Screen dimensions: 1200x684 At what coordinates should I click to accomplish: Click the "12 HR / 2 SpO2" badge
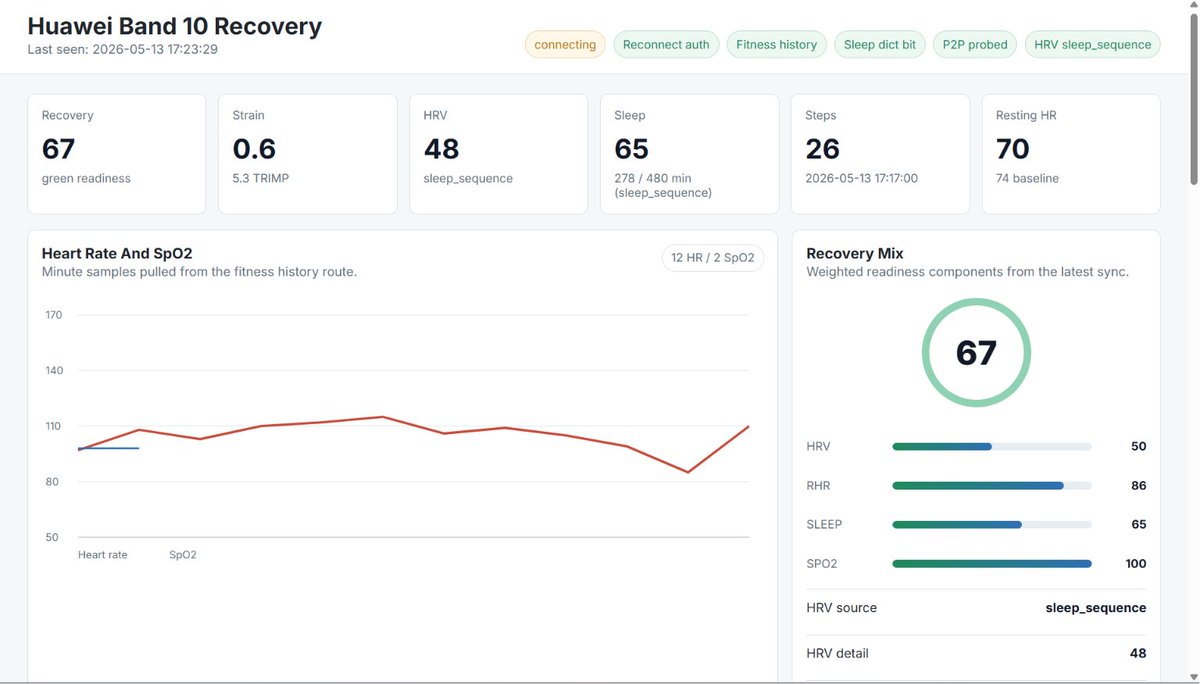pyautogui.click(x=713, y=258)
